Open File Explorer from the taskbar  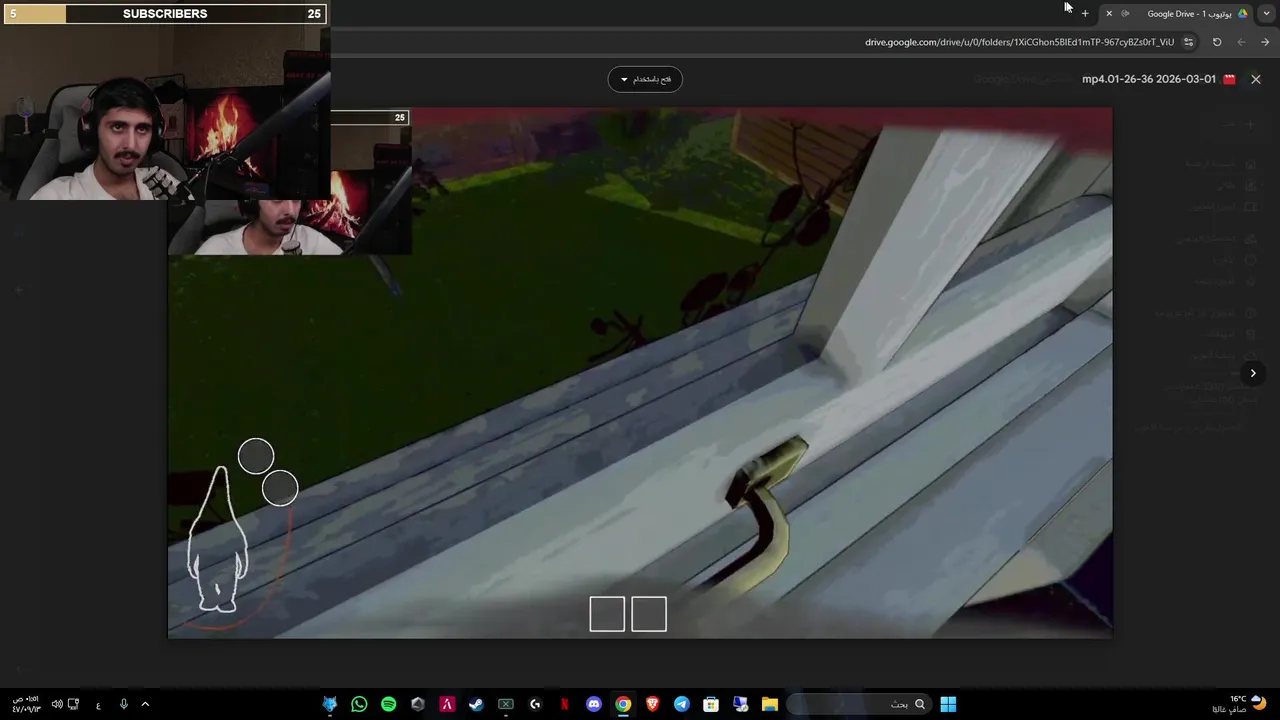click(x=770, y=704)
